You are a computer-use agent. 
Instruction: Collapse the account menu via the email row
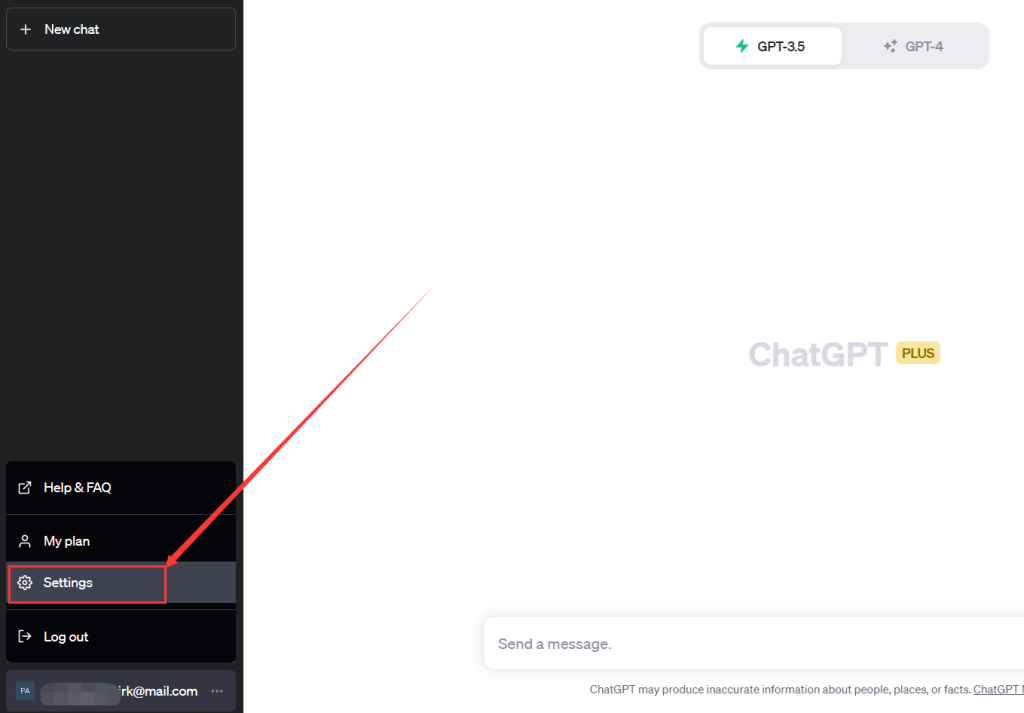click(x=121, y=691)
